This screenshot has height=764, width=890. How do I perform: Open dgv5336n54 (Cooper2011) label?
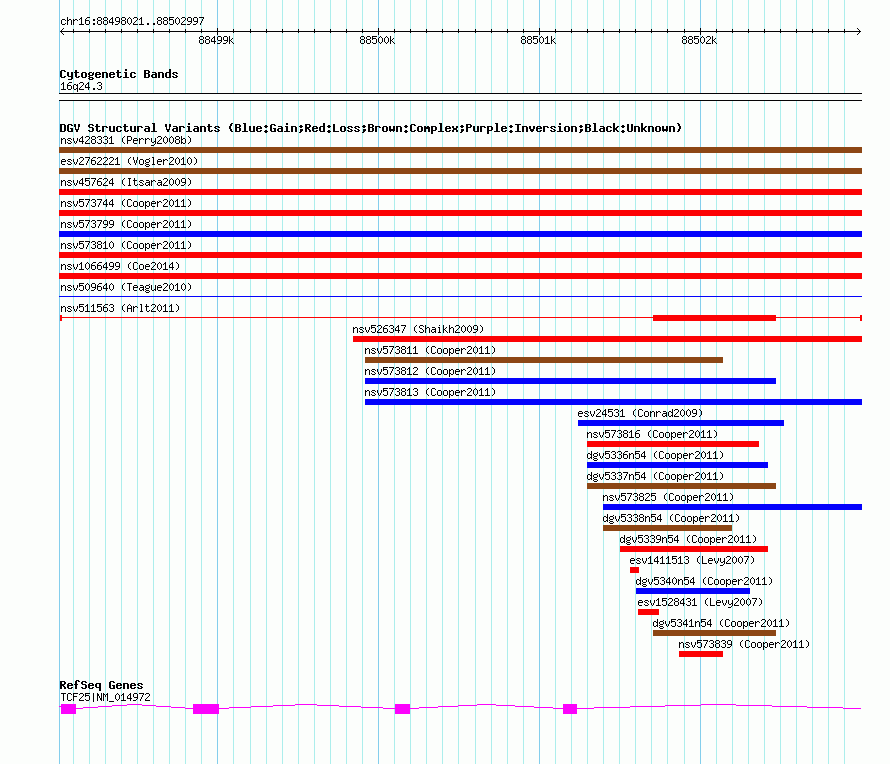coord(655,455)
